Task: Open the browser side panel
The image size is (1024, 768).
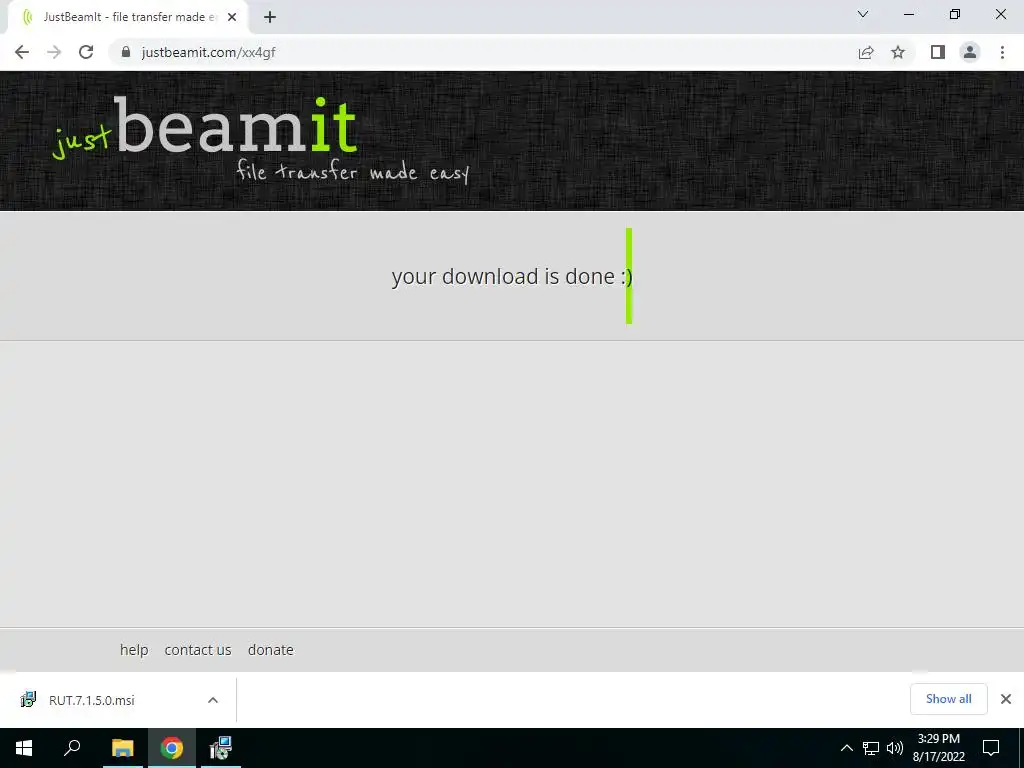Action: point(938,52)
